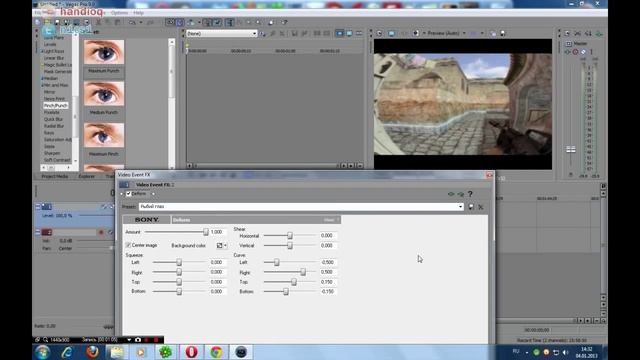Click the Curve Right slider handle
This screenshot has width=640, height=360.
point(303,272)
